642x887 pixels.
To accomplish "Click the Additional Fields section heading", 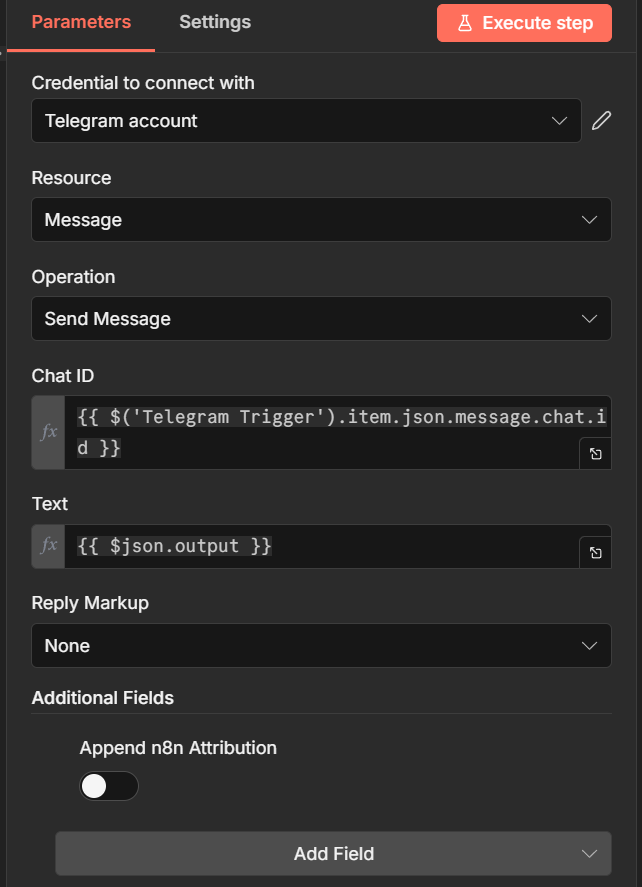I will [103, 698].
